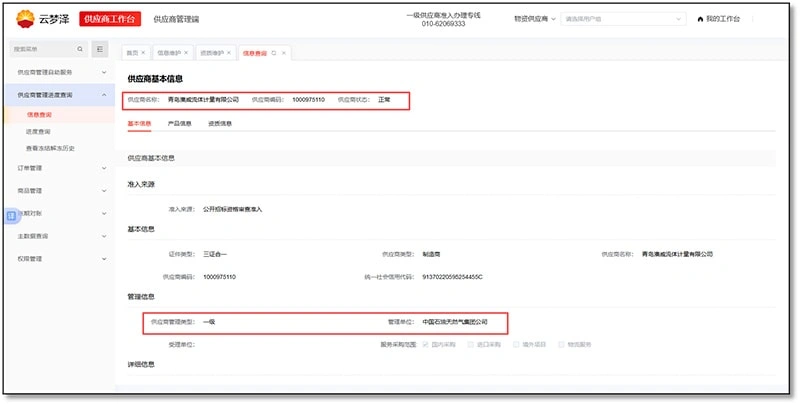Click supplier status value 正常
This screenshot has height=405, width=800.
tap(384, 99)
